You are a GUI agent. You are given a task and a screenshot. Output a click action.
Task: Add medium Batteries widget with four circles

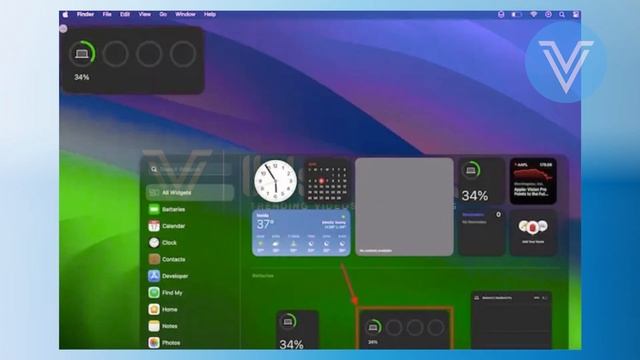click(404, 329)
